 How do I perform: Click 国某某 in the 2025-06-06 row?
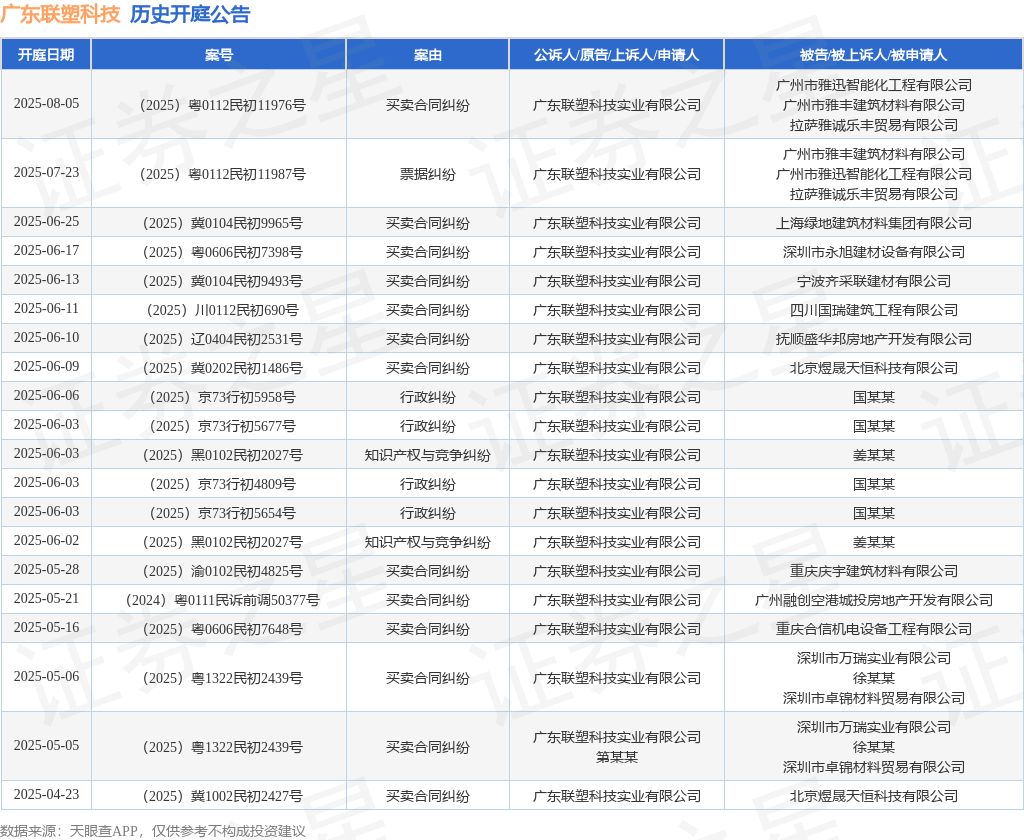874,397
